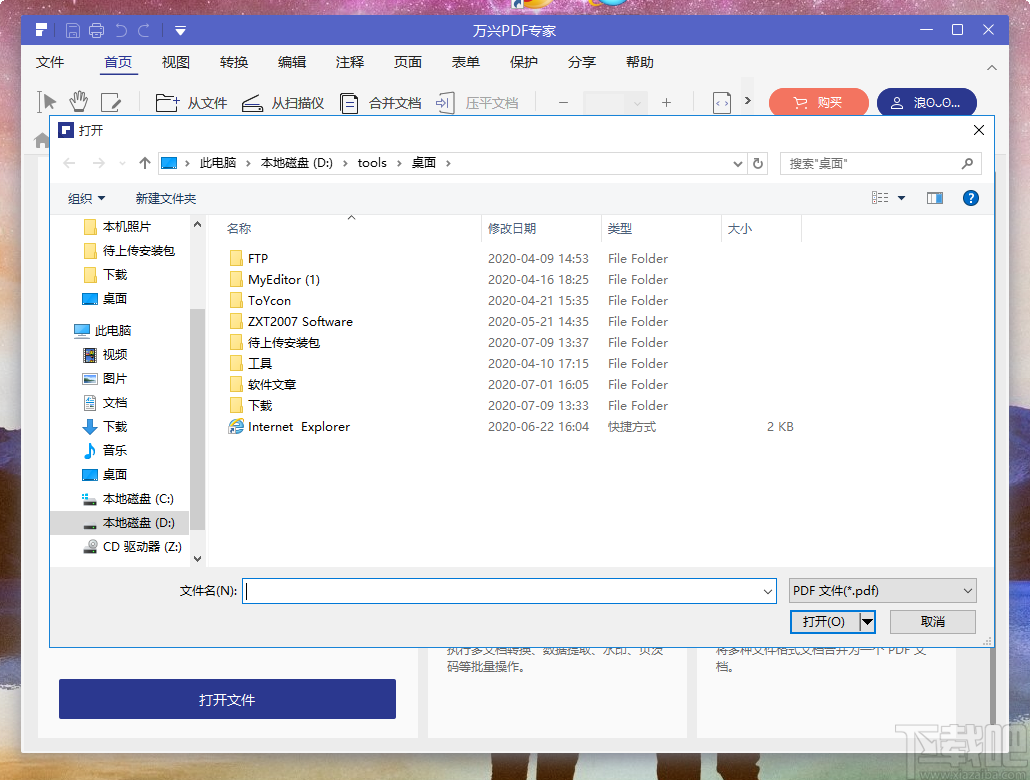Click the Print icon
This screenshot has height=780, width=1030.
click(97, 30)
